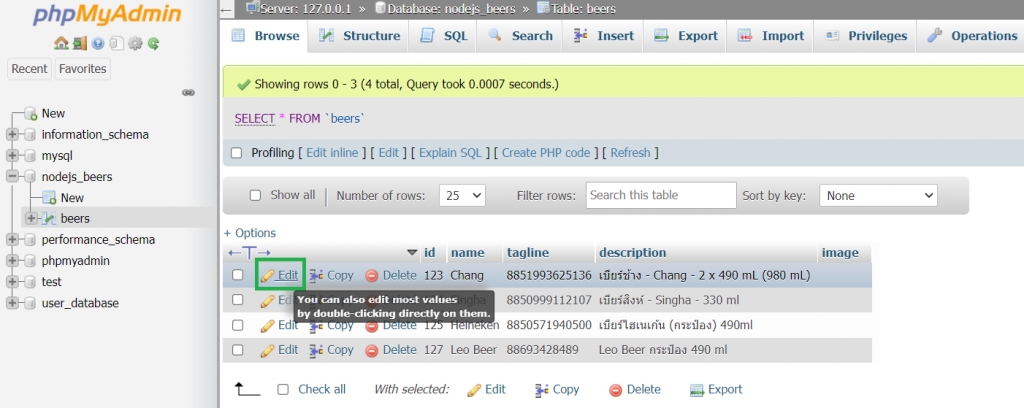Click Delete for the Heineken row
Viewport: 1024px width, 408px height.
pyautogui.click(x=391, y=325)
